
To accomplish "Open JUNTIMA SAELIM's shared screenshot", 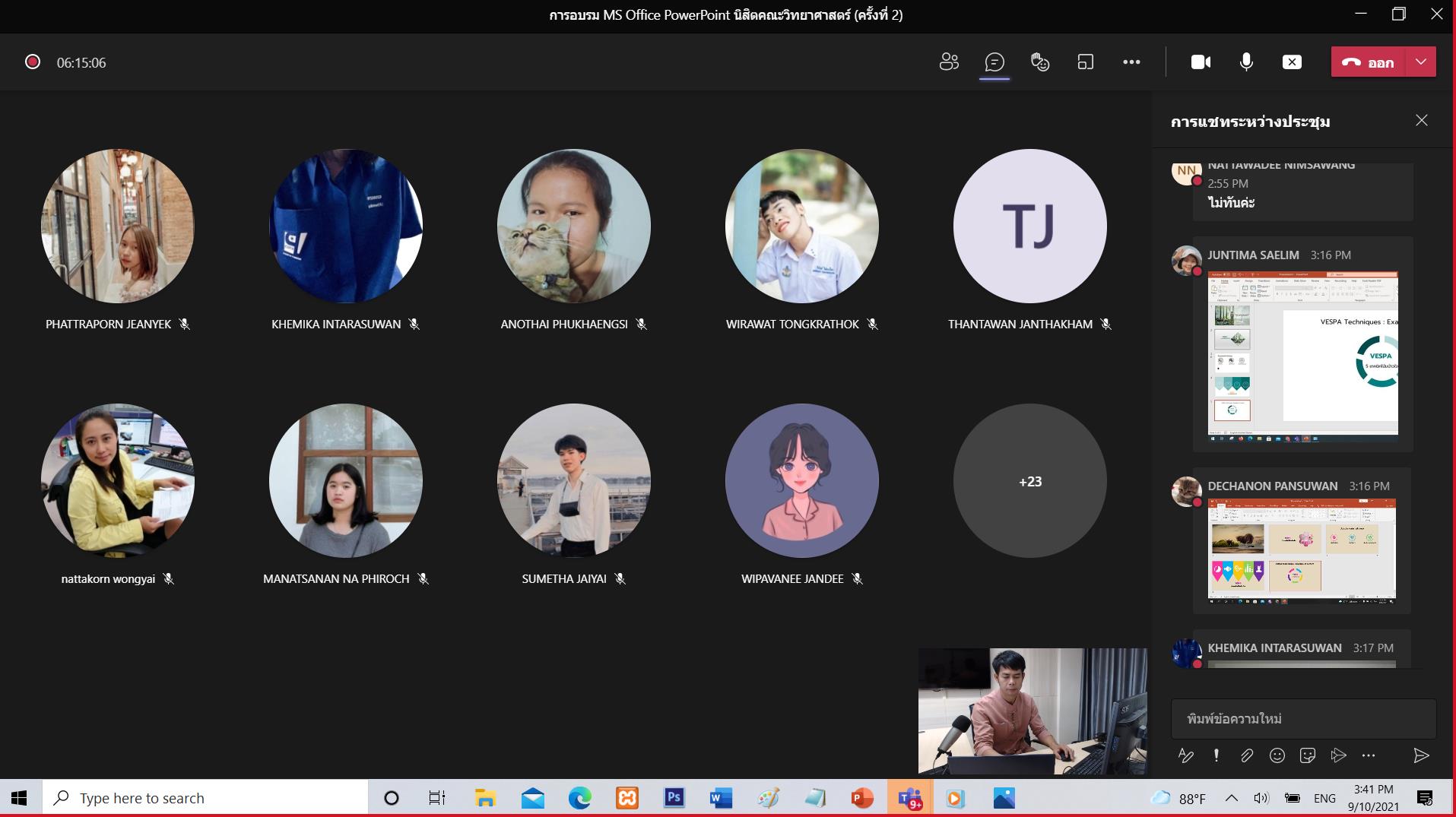I will click(x=1303, y=357).
